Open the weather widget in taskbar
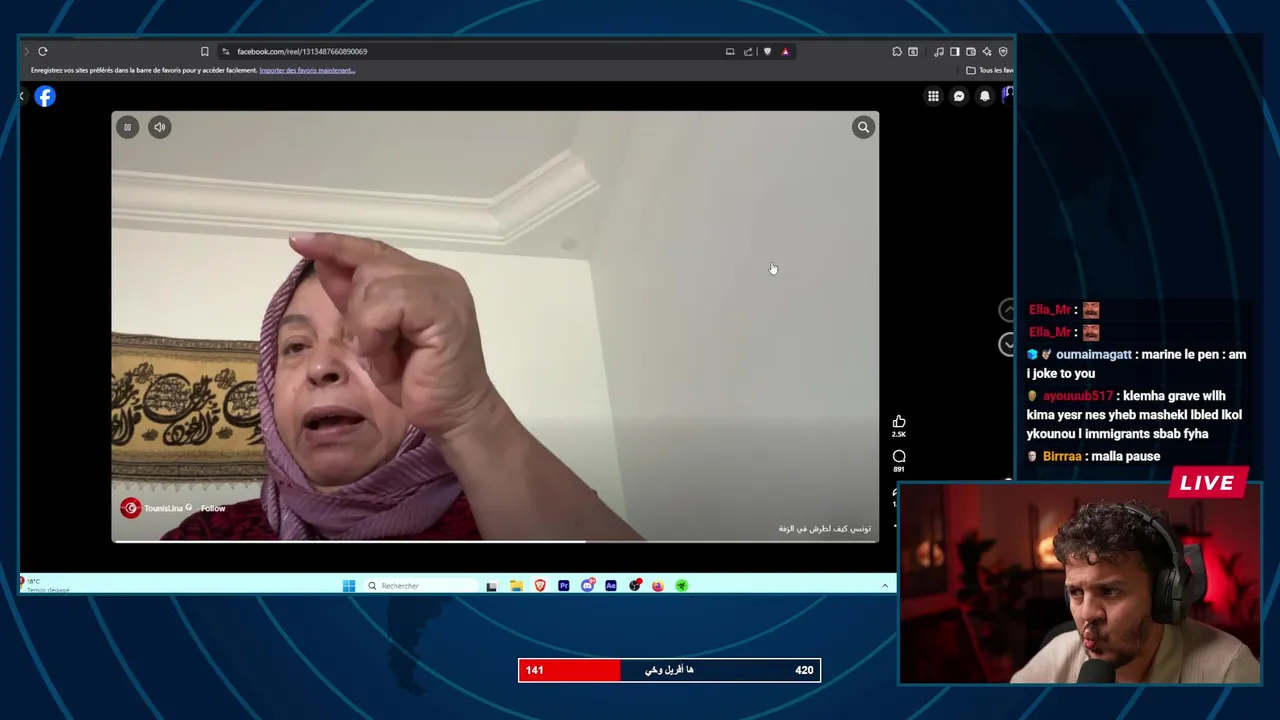 pyautogui.click(x=45, y=585)
